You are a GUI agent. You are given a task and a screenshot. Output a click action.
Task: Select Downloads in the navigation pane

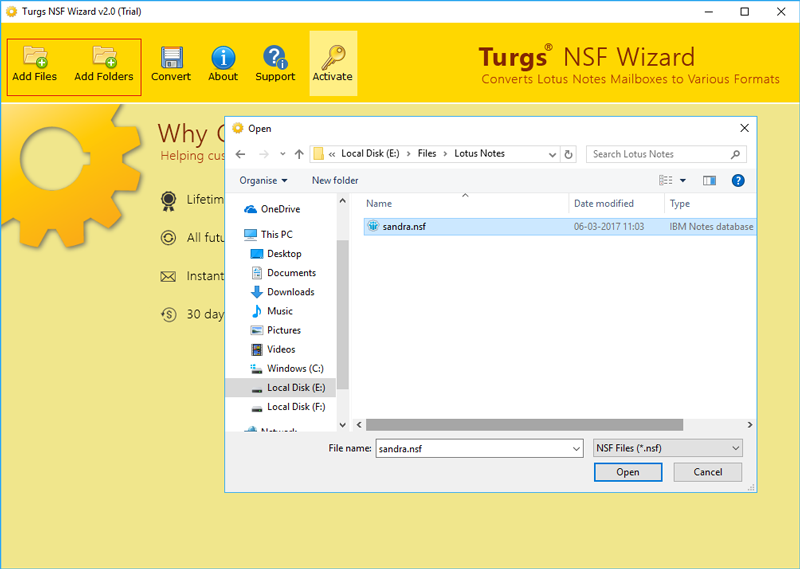290,292
